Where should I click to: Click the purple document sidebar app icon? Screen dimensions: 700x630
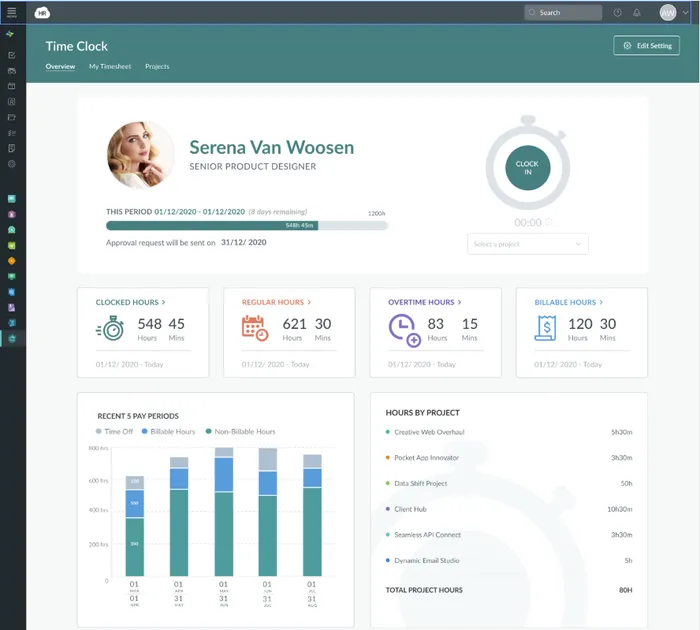tap(12, 308)
